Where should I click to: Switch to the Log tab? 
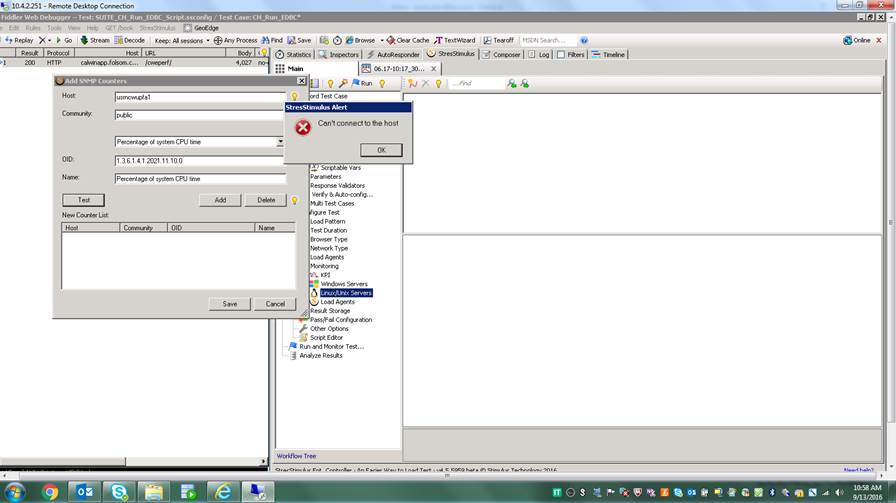(x=538, y=54)
